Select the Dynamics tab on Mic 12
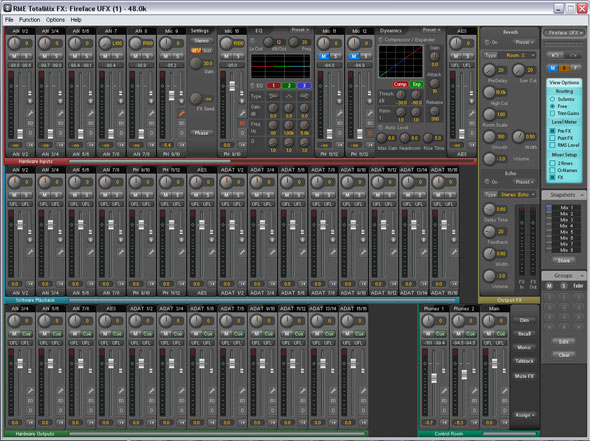Screen dimensions: 590x441 391,31
